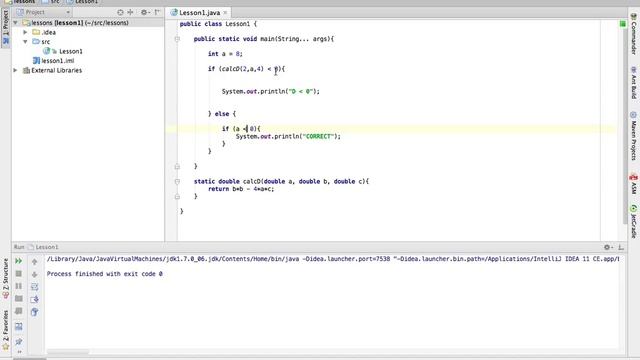The height and width of the screenshot is (360, 640).
Task: Click collapse all icon in Project panel
Action: tap(130, 12)
